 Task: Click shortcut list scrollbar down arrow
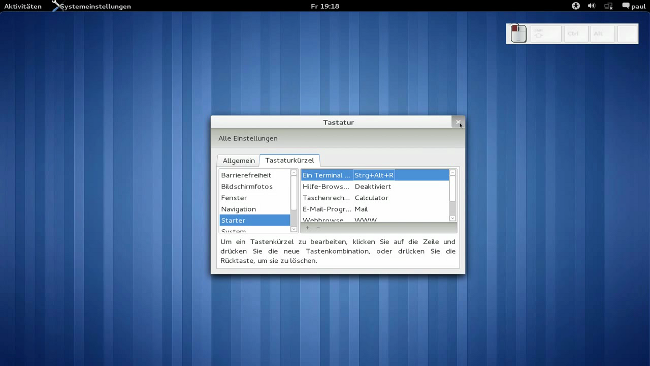452,218
